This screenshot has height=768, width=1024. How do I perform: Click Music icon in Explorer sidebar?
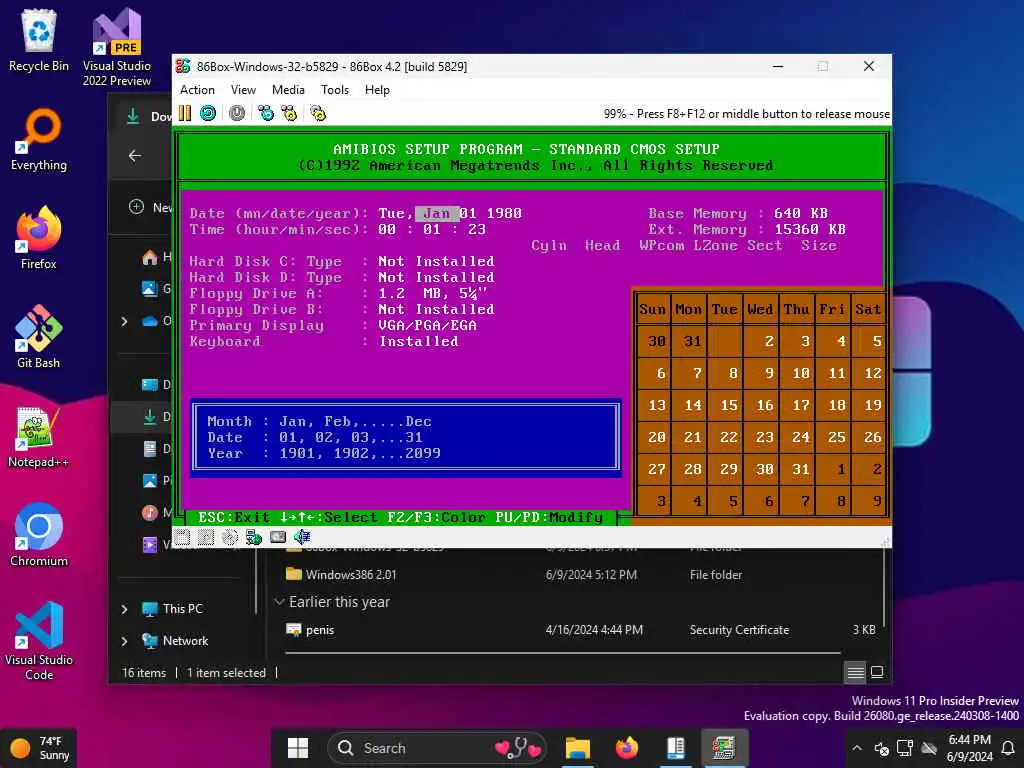pyautogui.click(x=150, y=513)
